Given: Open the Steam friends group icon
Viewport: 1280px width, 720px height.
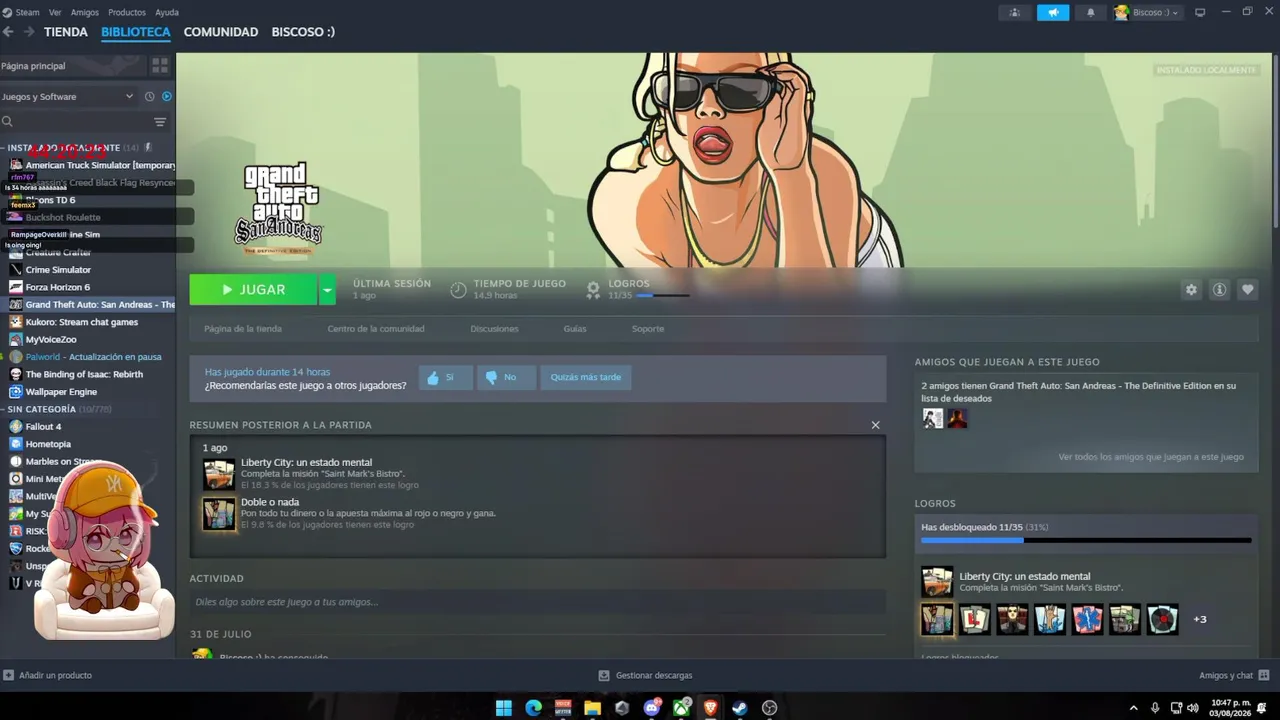Looking at the screenshot, I should [1014, 12].
